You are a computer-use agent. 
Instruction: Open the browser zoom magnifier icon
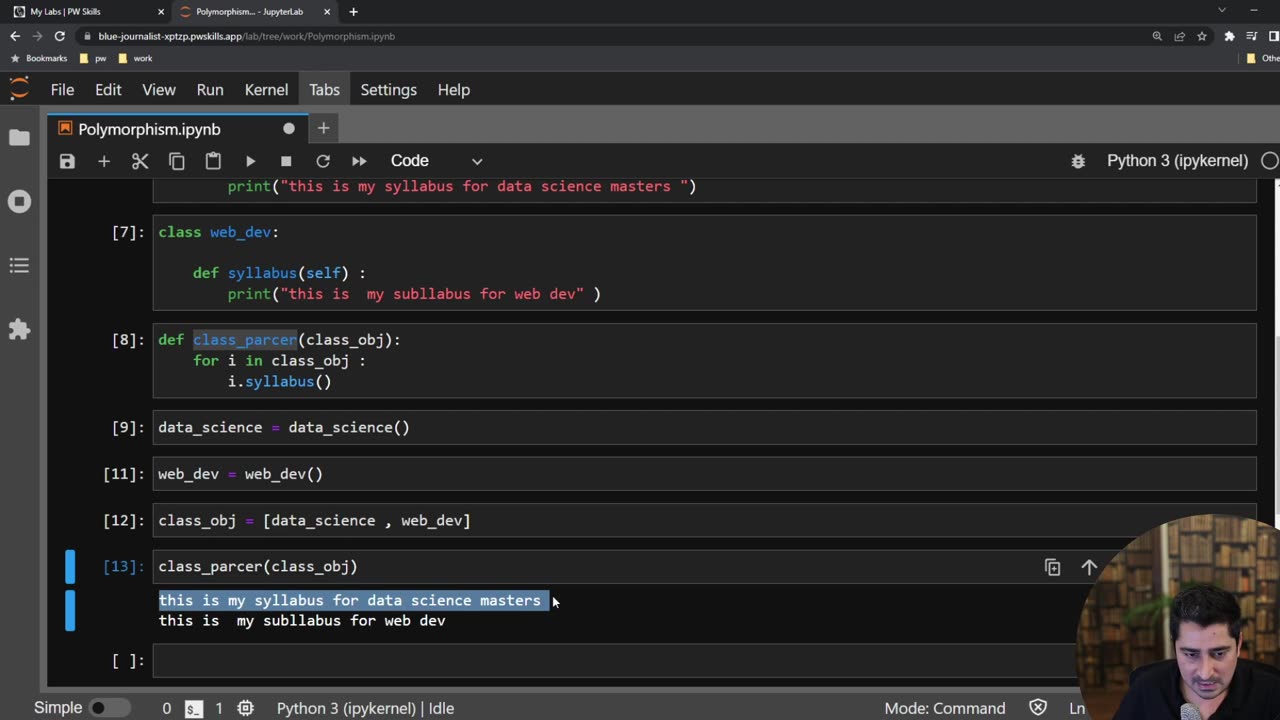coord(1157,36)
